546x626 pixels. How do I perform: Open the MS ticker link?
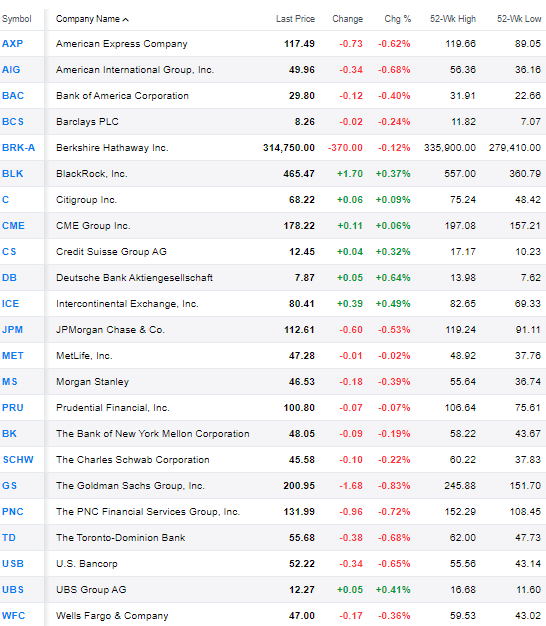click(x=10, y=381)
